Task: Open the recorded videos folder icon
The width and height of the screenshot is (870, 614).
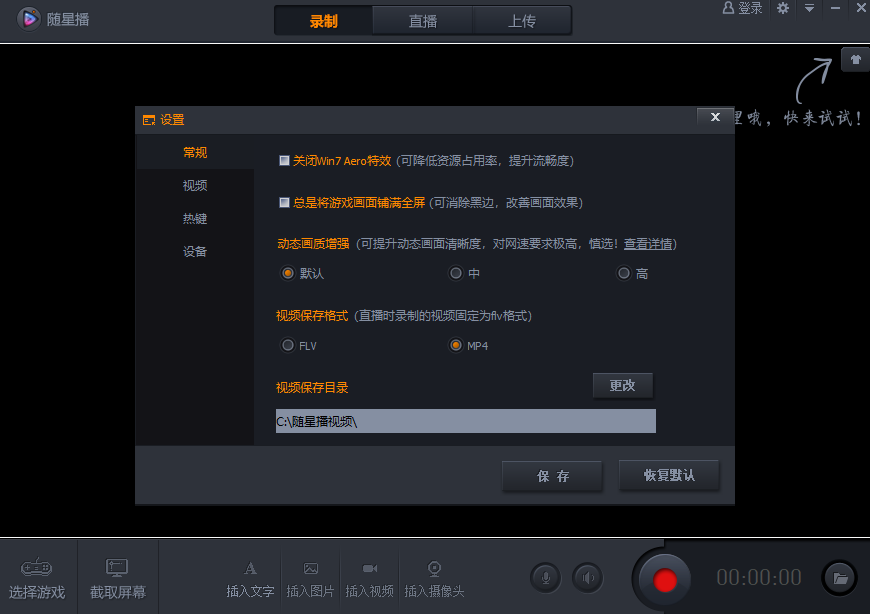Action: point(839,579)
